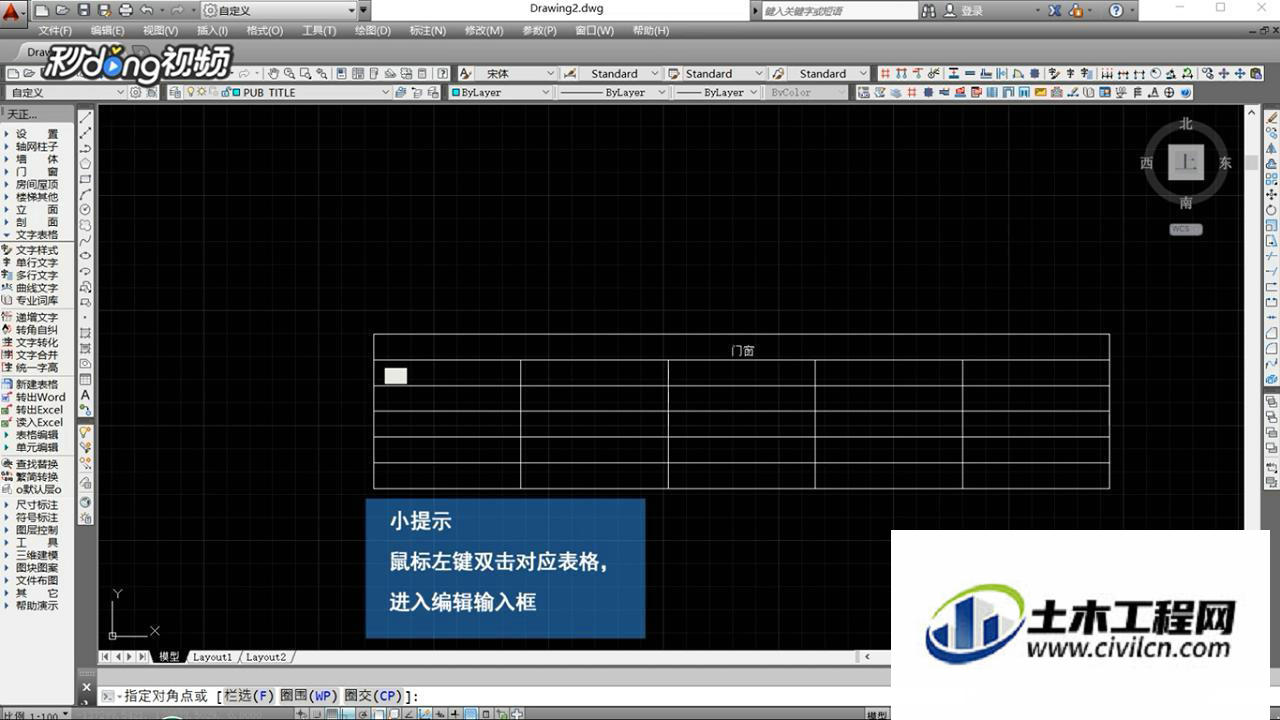Screen dimensions: 1280x720
Task: Select the 多行文字 command
Action: [x=30, y=275]
